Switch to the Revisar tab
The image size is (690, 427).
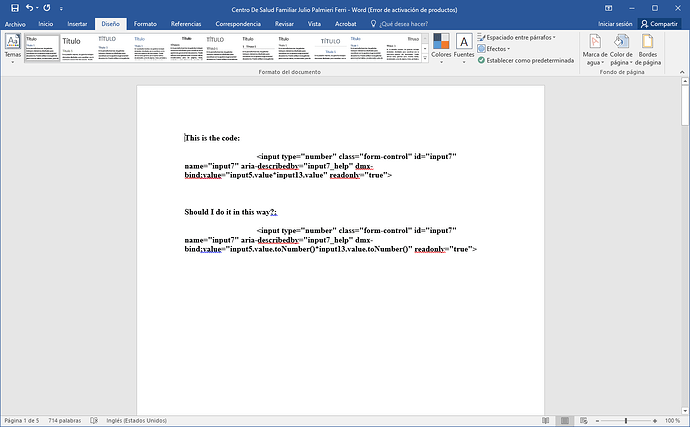click(x=284, y=24)
